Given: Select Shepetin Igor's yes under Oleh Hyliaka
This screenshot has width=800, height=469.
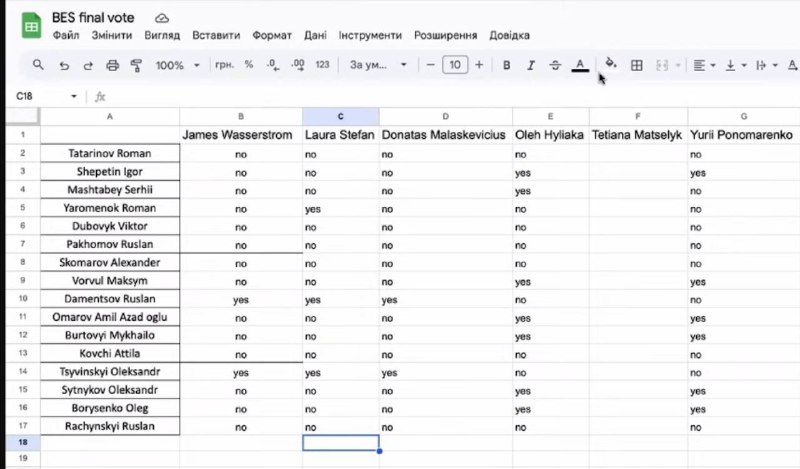Looking at the screenshot, I should pyautogui.click(x=551, y=172).
